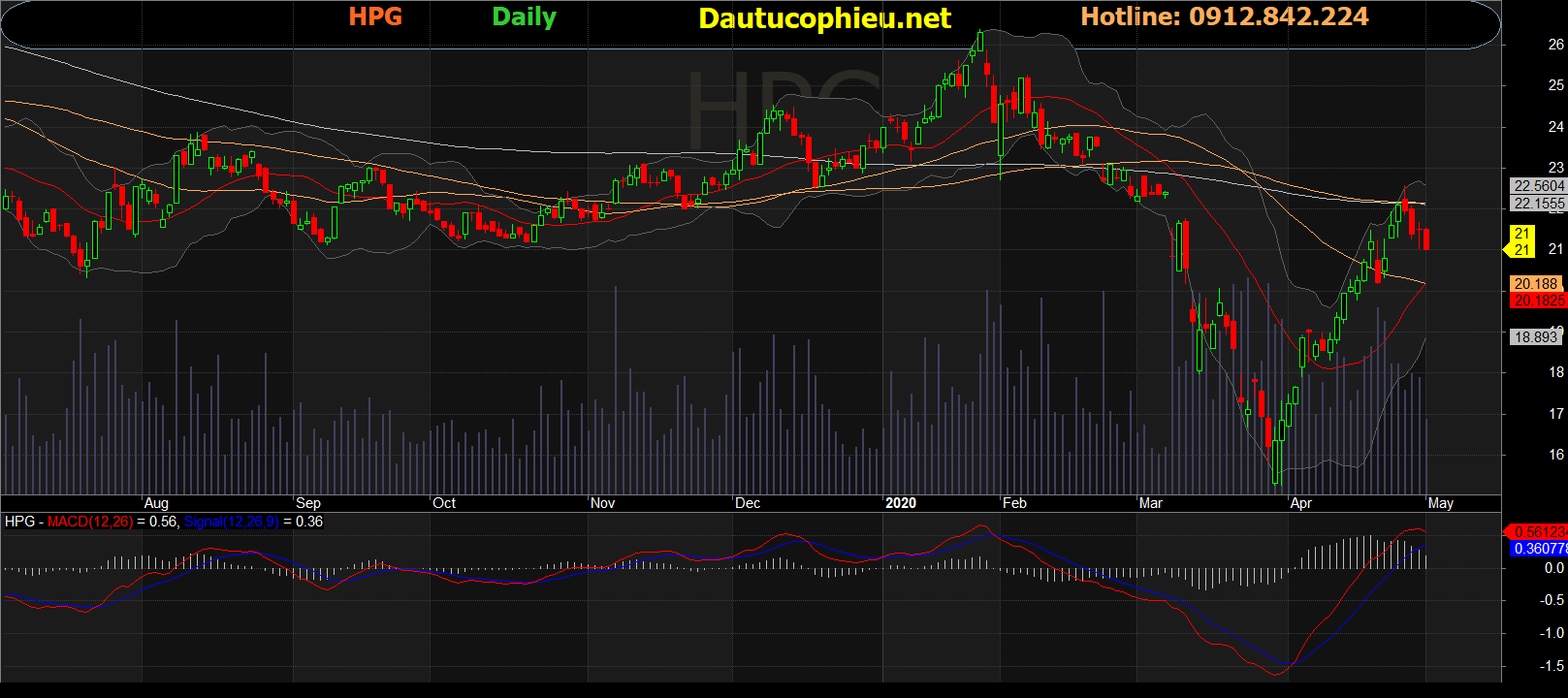Image resolution: width=1568 pixels, height=698 pixels.
Task: Open the Dautucophieu.net website link
Action: coord(824,18)
